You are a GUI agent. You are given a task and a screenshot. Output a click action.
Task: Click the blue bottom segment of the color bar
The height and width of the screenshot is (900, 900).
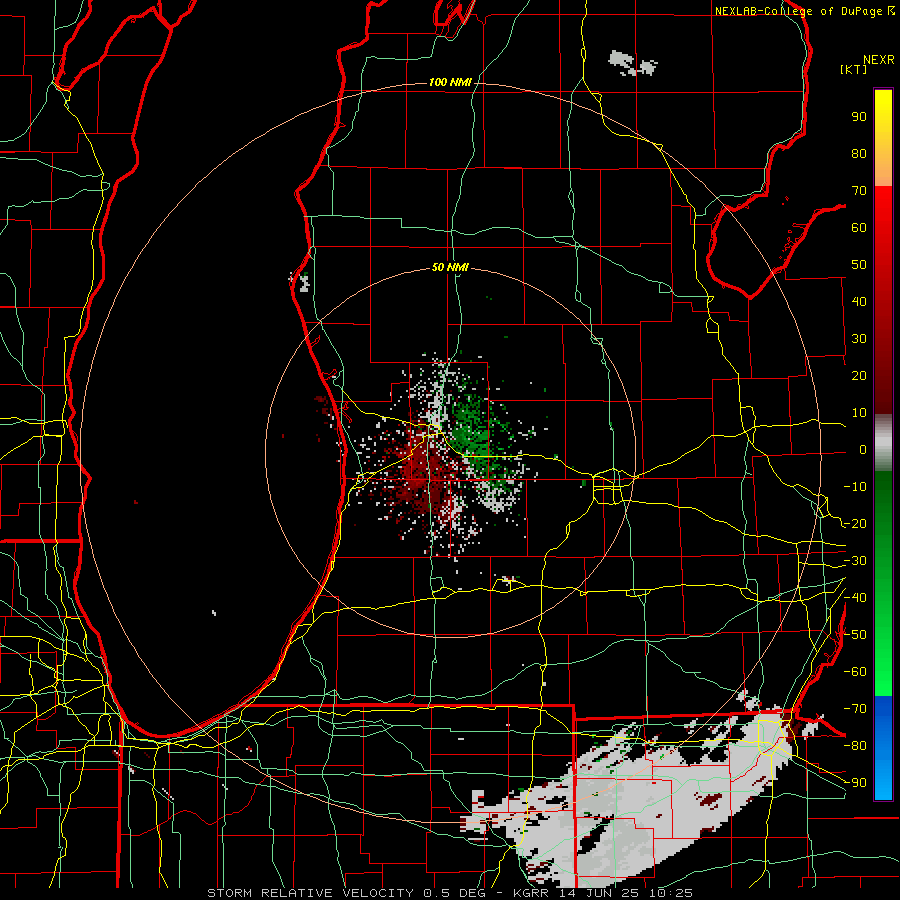point(883,748)
